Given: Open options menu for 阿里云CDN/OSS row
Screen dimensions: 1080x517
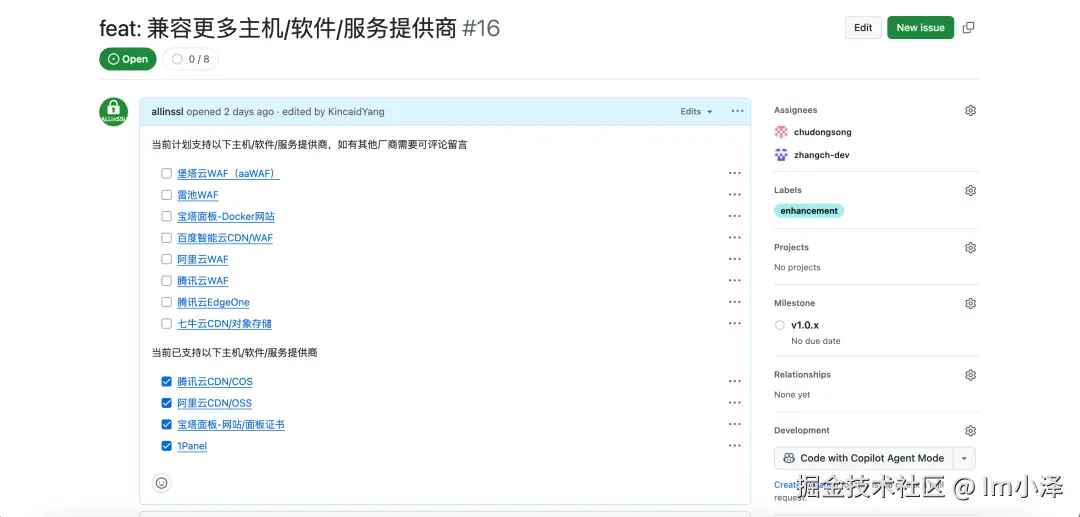Looking at the screenshot, I should pyautogui.click(x=735, y=403).
